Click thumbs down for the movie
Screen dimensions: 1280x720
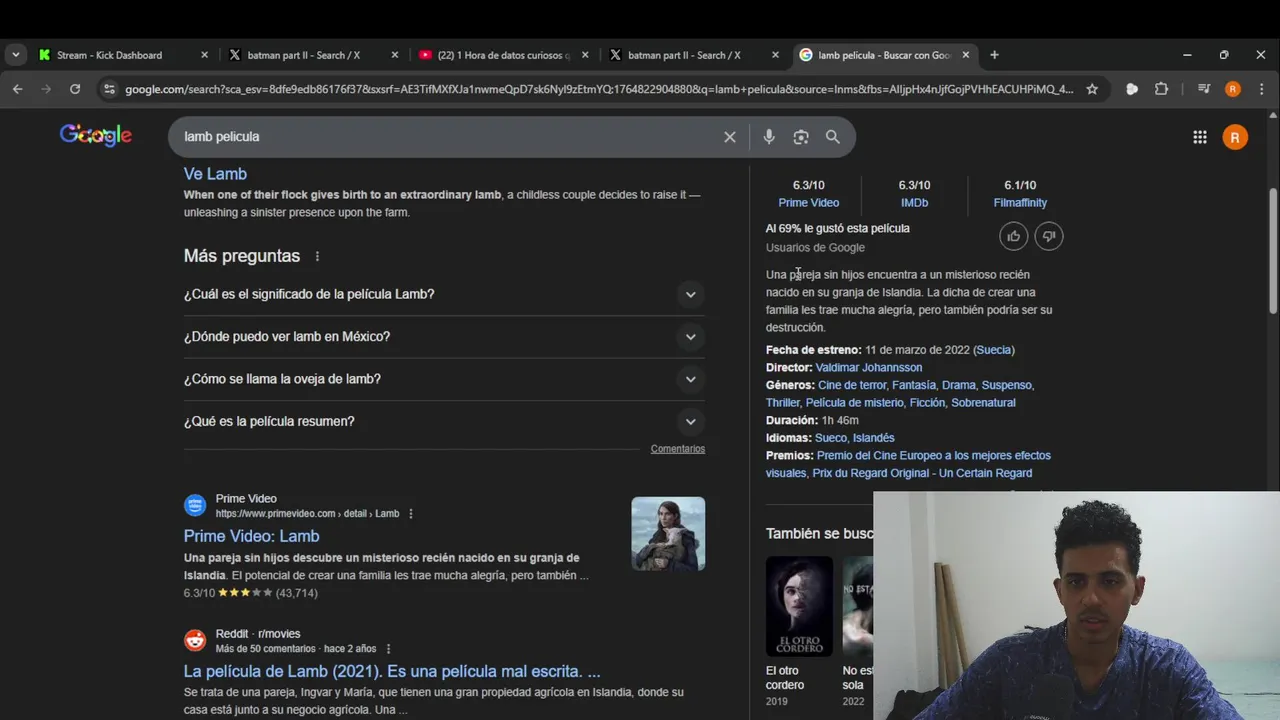1049,236
